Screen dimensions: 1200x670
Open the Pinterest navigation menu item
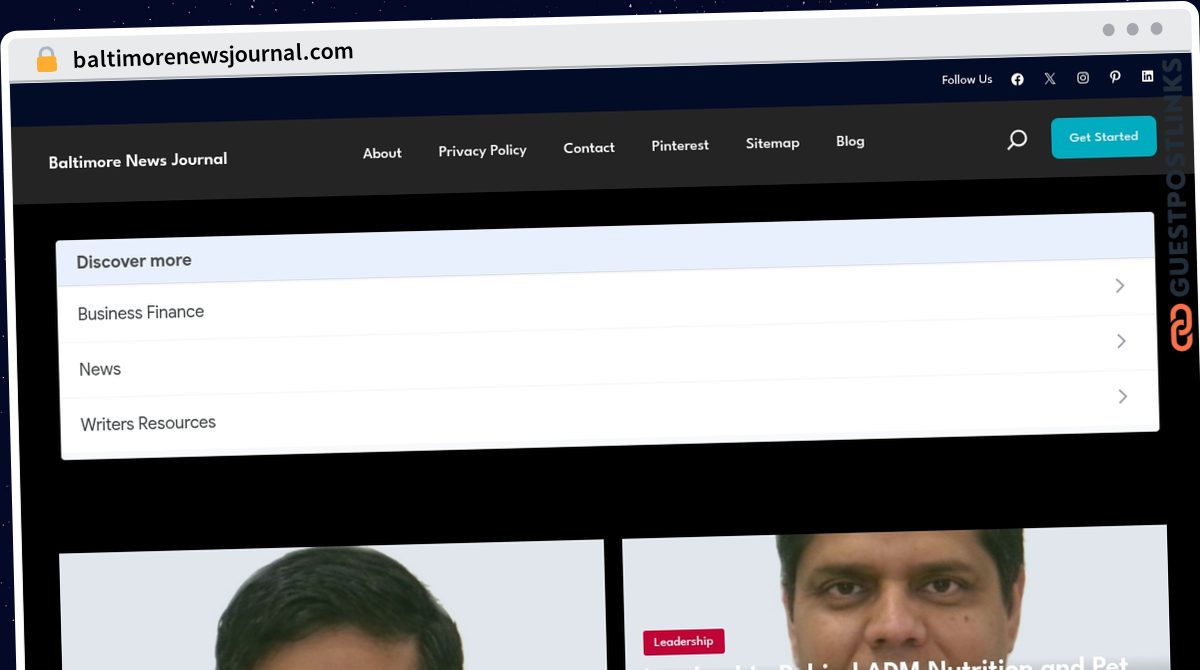[x=680, y=145]
